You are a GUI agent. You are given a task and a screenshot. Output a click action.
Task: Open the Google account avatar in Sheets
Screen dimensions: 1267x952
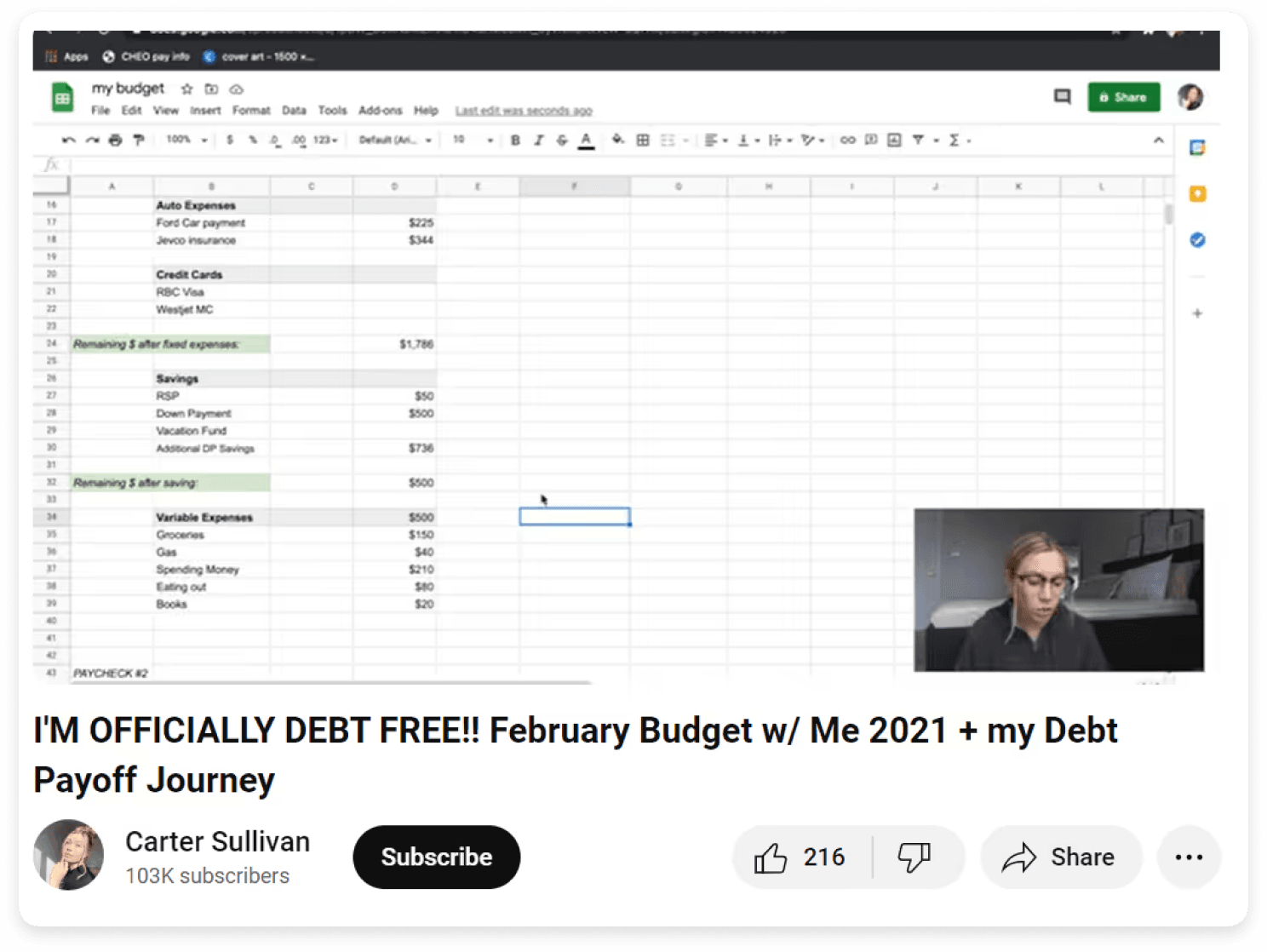tap(1190, 97)
